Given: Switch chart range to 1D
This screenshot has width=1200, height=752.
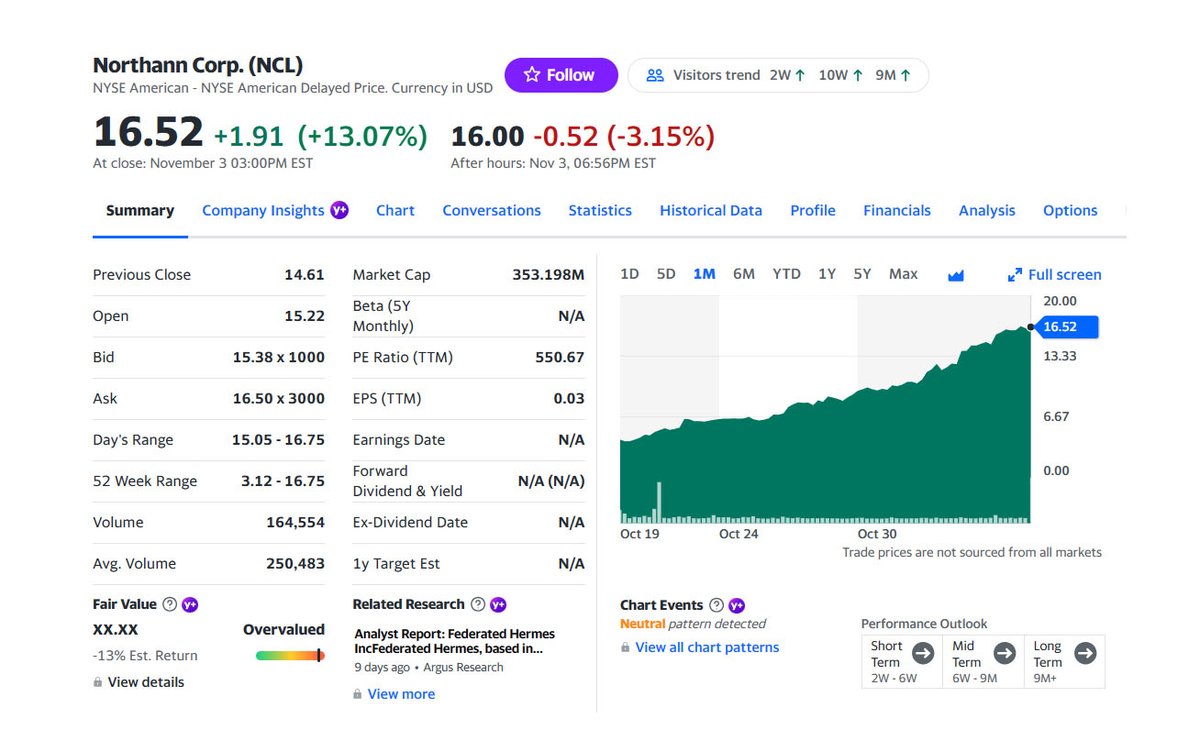Looking at the screenshot, I should point(629,273).
